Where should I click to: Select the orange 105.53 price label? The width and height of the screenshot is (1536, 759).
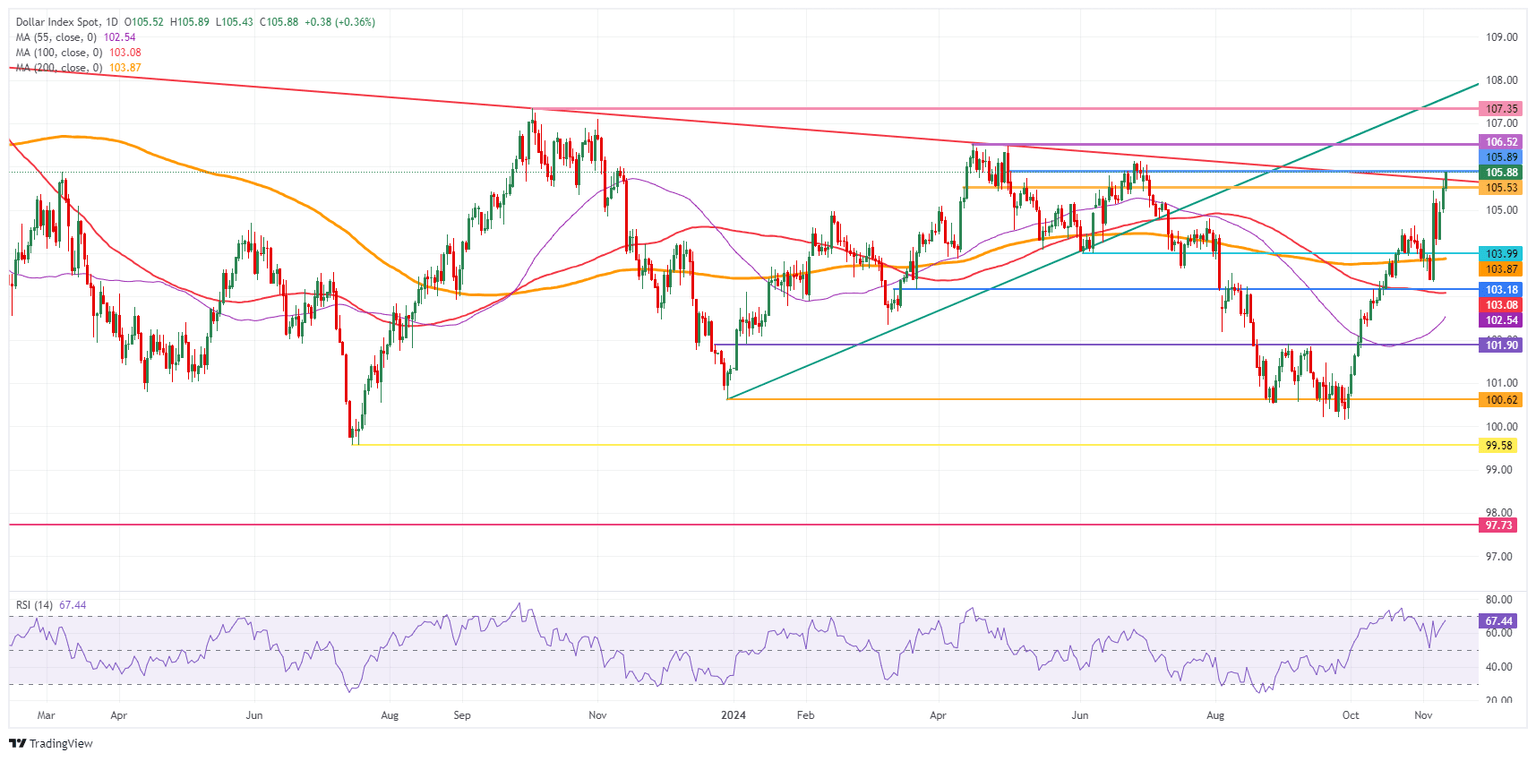point(1499,187)
